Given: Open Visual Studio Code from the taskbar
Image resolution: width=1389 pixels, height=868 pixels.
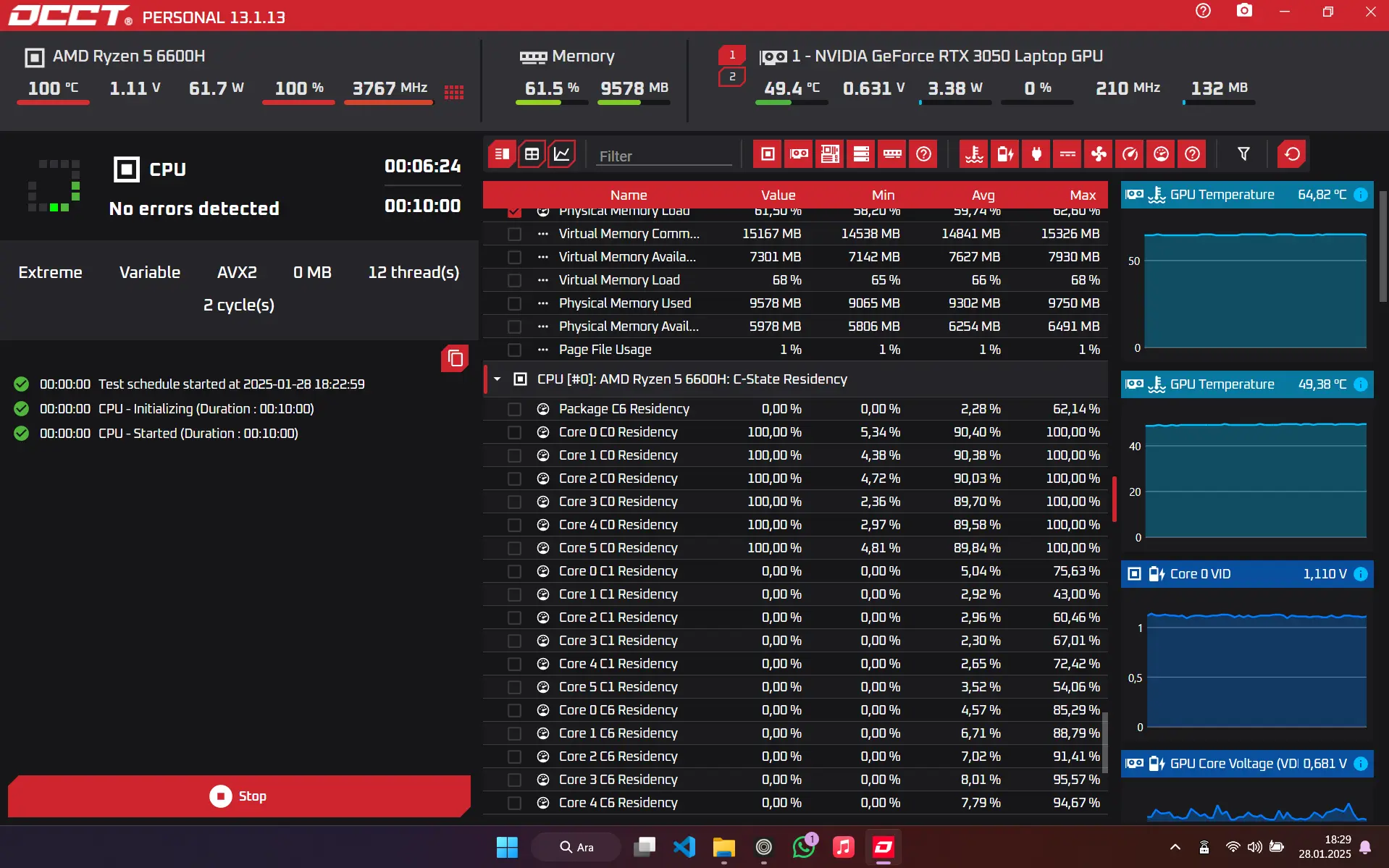Looking at the screenshot, I should [684, 847].
